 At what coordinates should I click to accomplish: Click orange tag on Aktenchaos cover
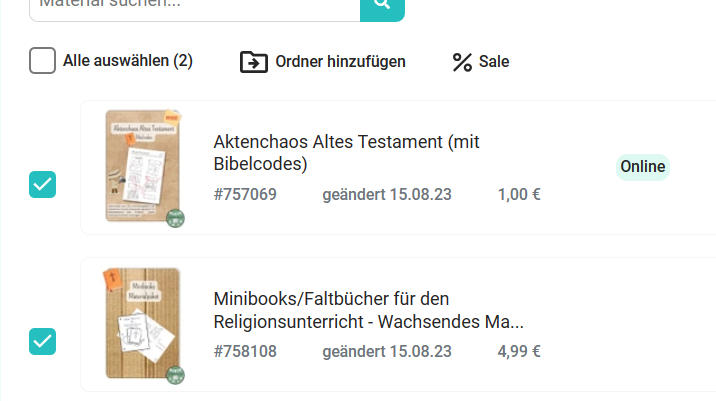coord(170,118)
